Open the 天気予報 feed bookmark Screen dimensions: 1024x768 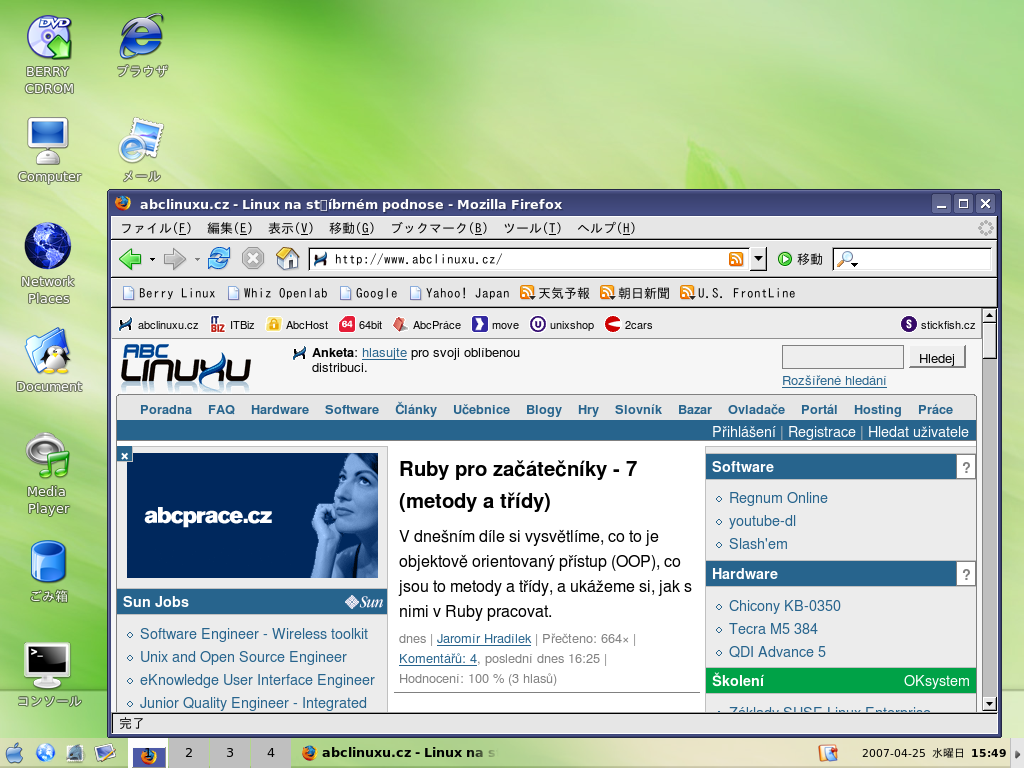coord(555,293)
